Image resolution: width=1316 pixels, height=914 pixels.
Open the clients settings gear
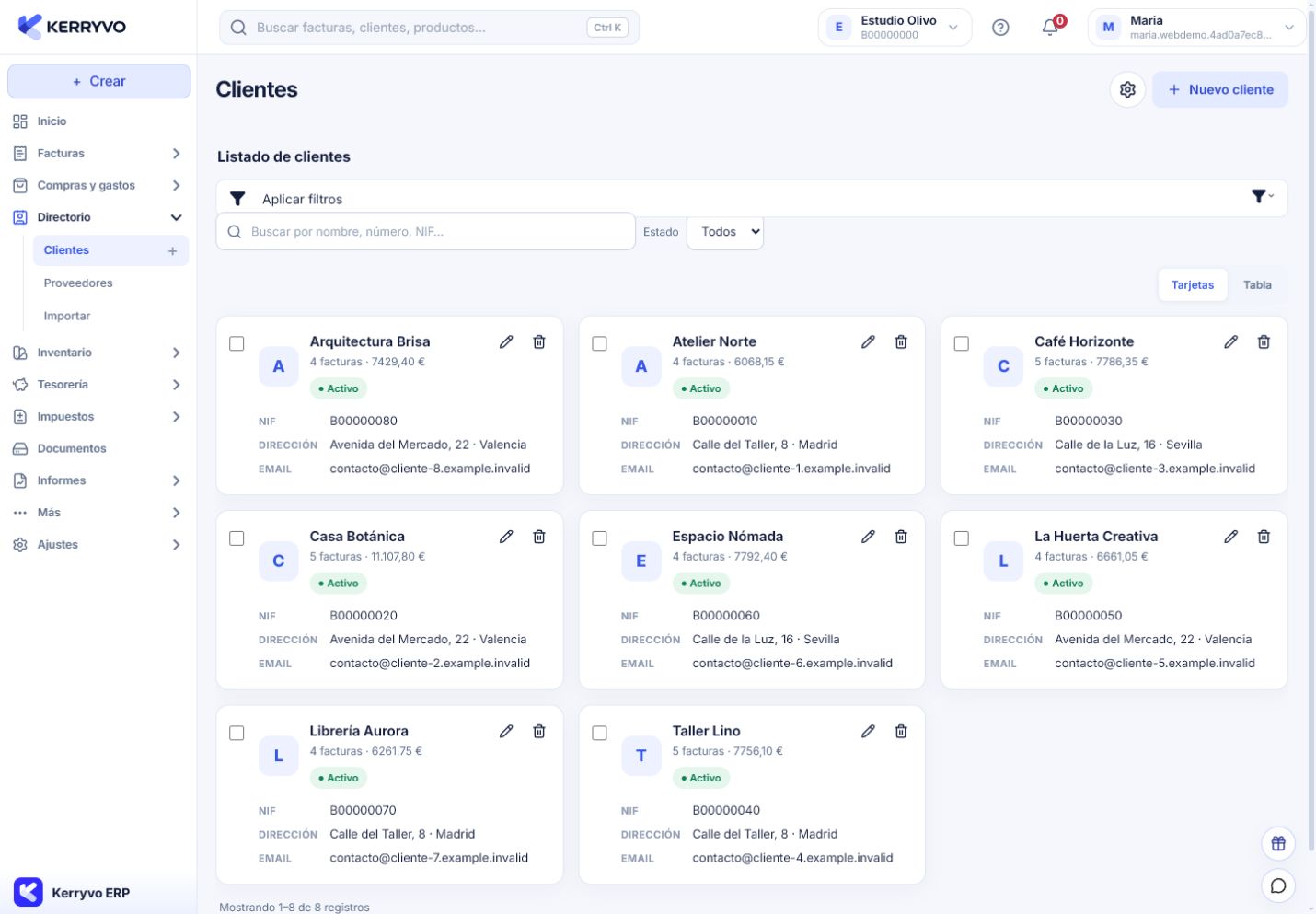pos(1127,89)
